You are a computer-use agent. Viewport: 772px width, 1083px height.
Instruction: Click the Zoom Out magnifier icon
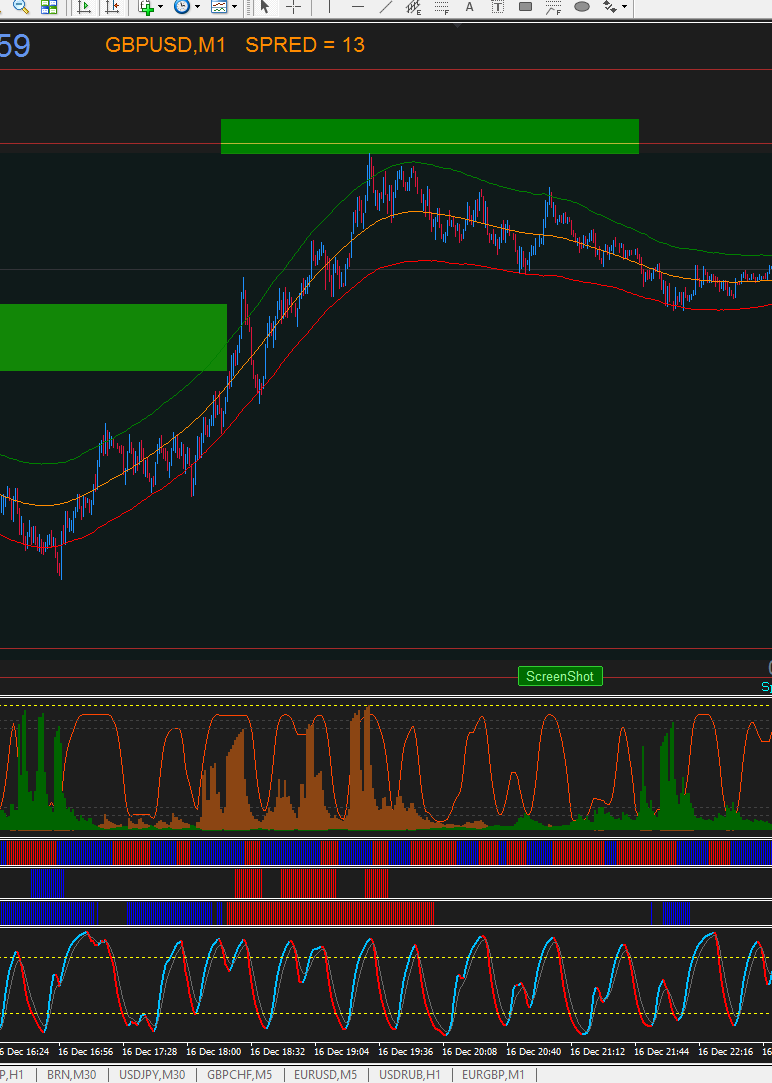click(x=21, y=6)
